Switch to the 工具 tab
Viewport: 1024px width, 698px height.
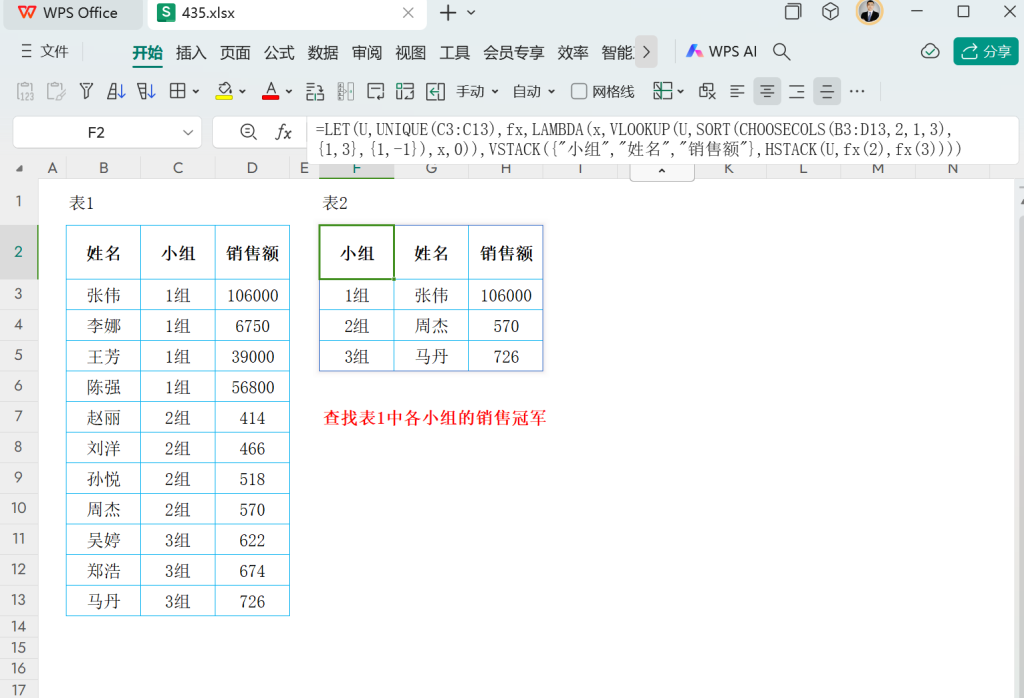pyautogui.click(x=455, y=52)
